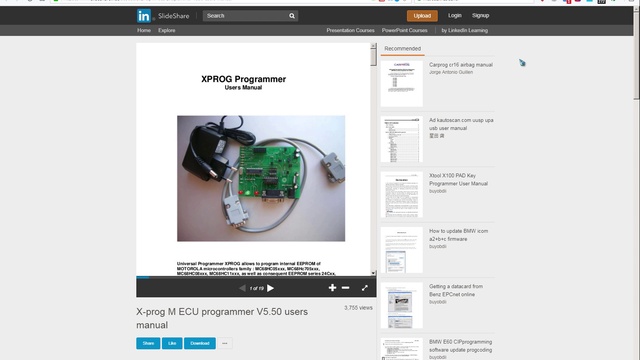This screenshot has width=640, height=360.
Task: Open Getting a datacard from Benz thumbnail
Action: click(402, 306)
